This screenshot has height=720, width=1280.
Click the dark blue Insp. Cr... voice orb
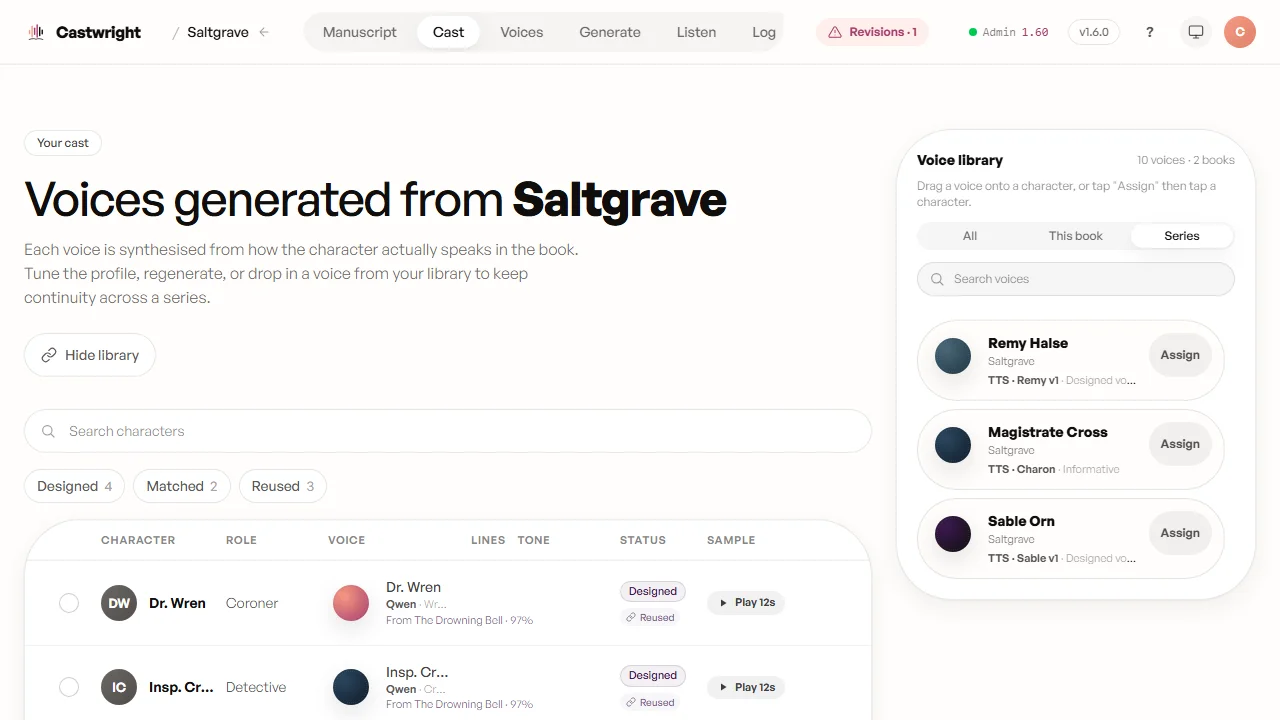tap(351, 687)
